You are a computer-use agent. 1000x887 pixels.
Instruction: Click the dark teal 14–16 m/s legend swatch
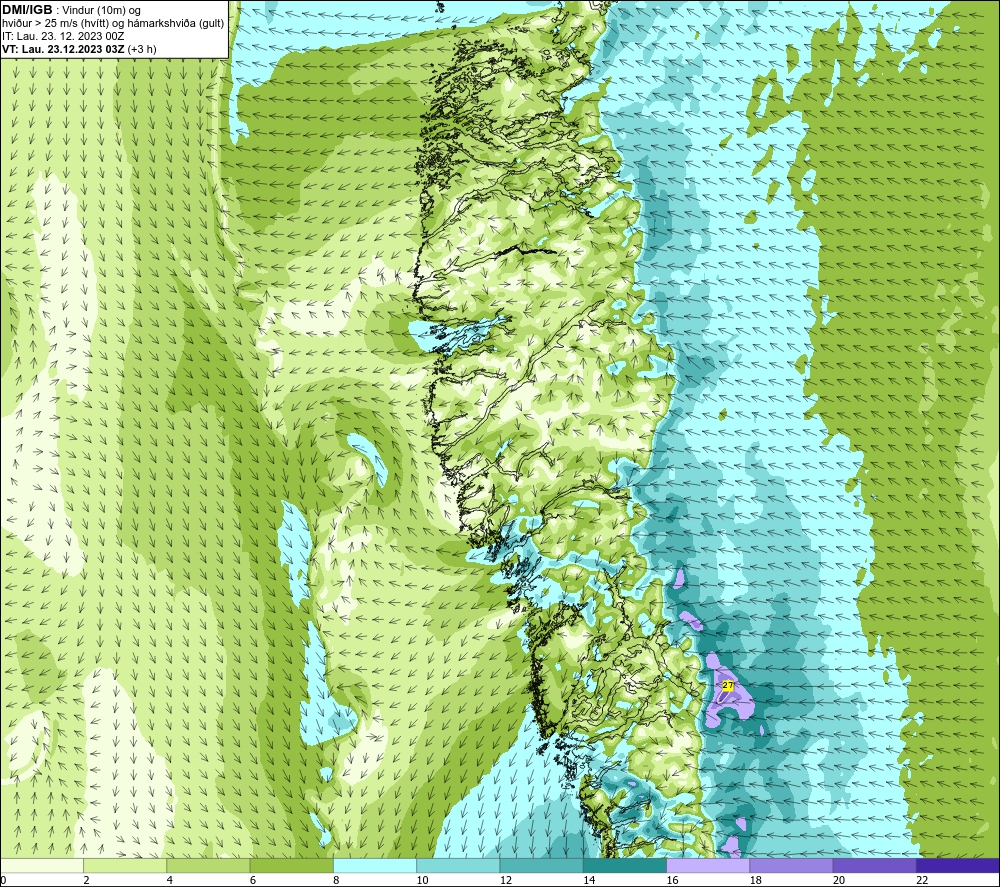coord(625,865)
